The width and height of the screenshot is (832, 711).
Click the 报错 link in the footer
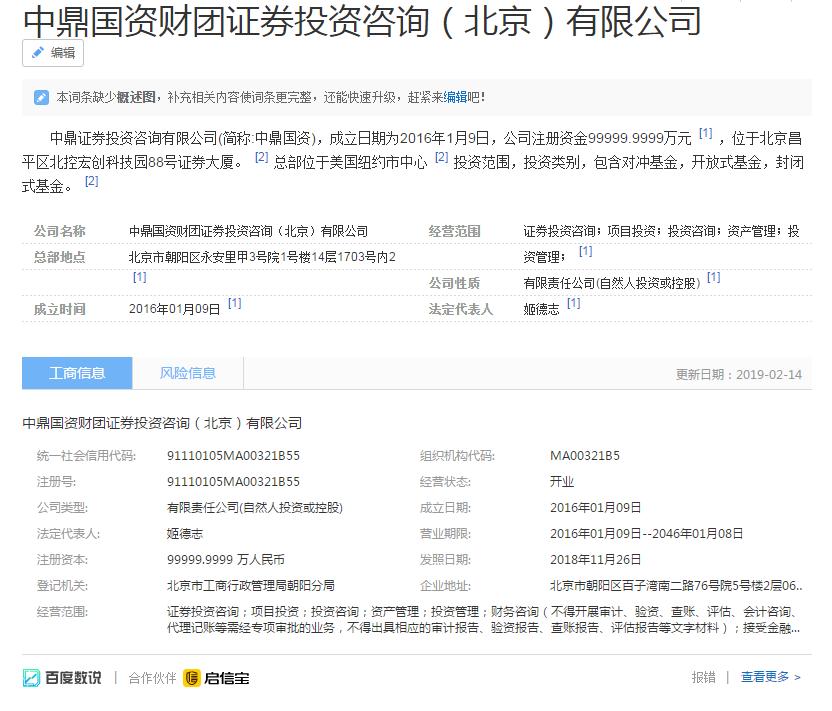(x=705, y=675)
